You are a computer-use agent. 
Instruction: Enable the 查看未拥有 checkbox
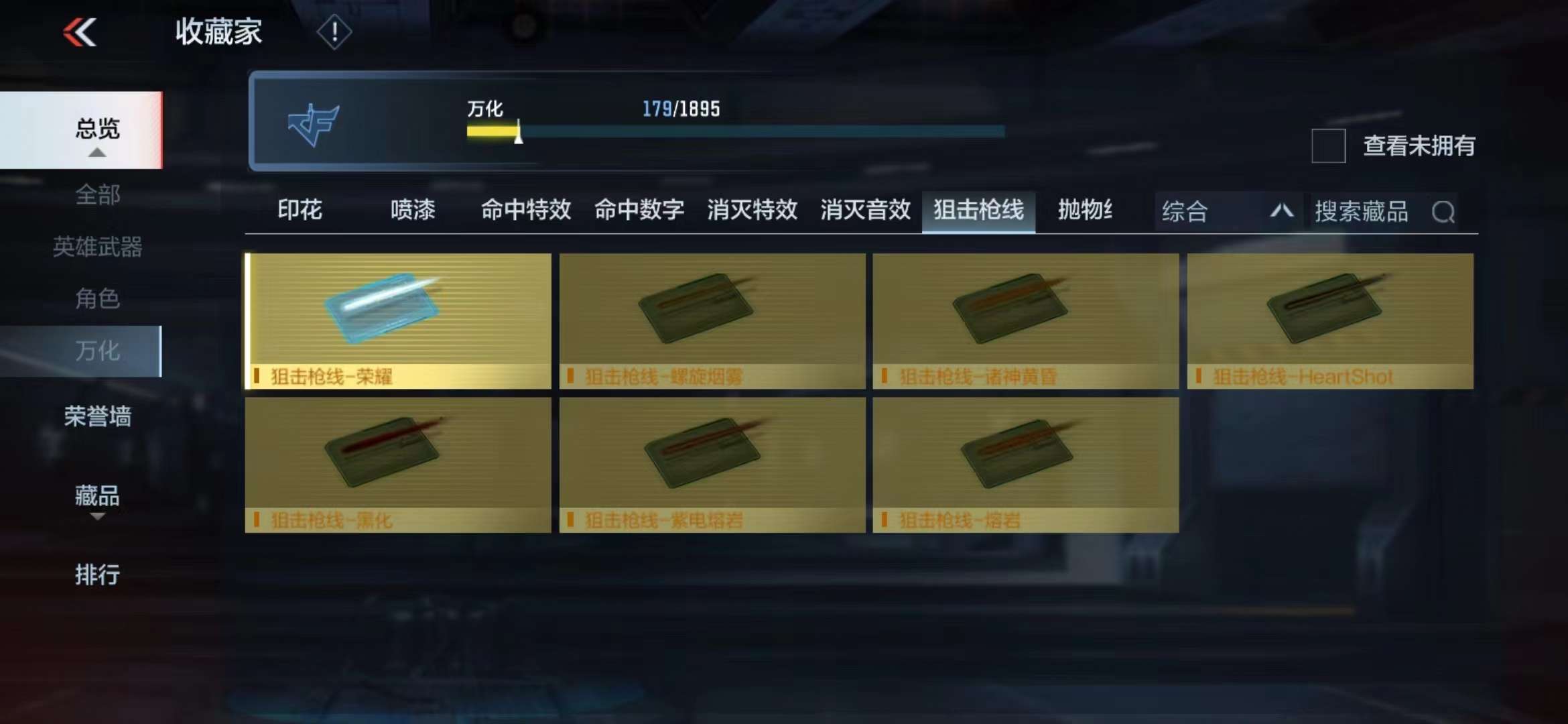(x=1328, y=145)
